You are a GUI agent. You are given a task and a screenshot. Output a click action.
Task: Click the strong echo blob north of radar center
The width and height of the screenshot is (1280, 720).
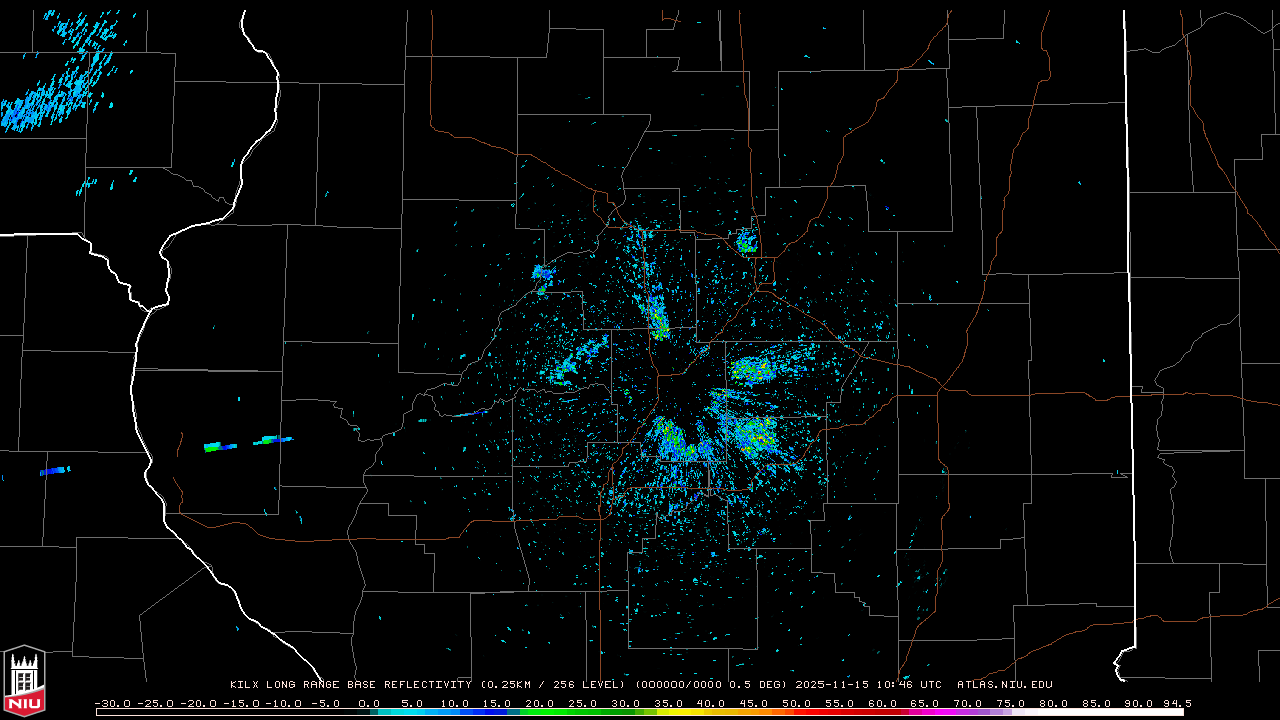click(x=658, y=318)
